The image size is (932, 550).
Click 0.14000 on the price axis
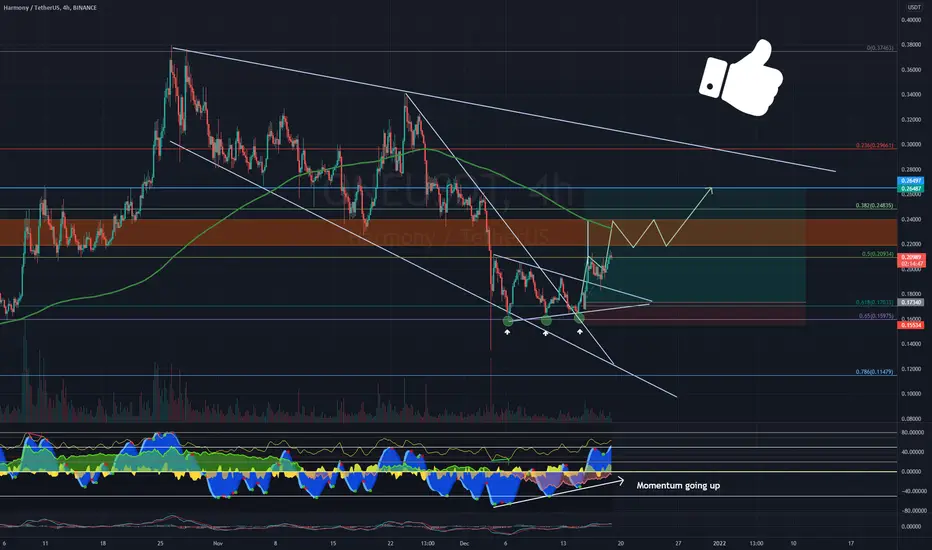coord(911,344)
